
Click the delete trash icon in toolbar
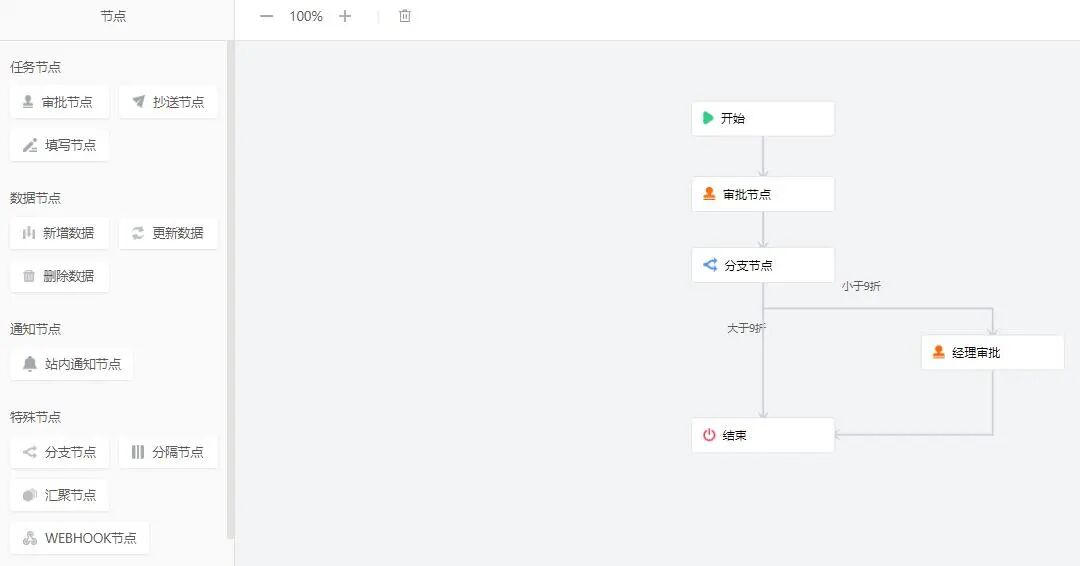click(x=405, y=16)
